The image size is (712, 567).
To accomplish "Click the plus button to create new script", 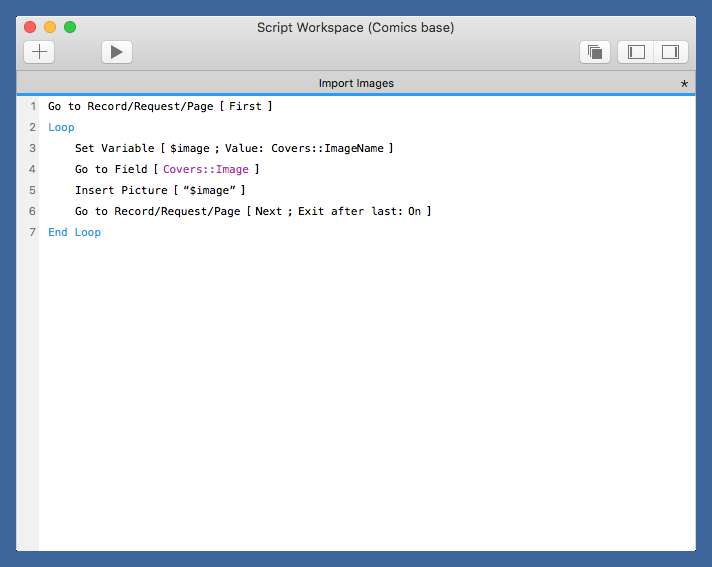I will click(x=39, y=52).
